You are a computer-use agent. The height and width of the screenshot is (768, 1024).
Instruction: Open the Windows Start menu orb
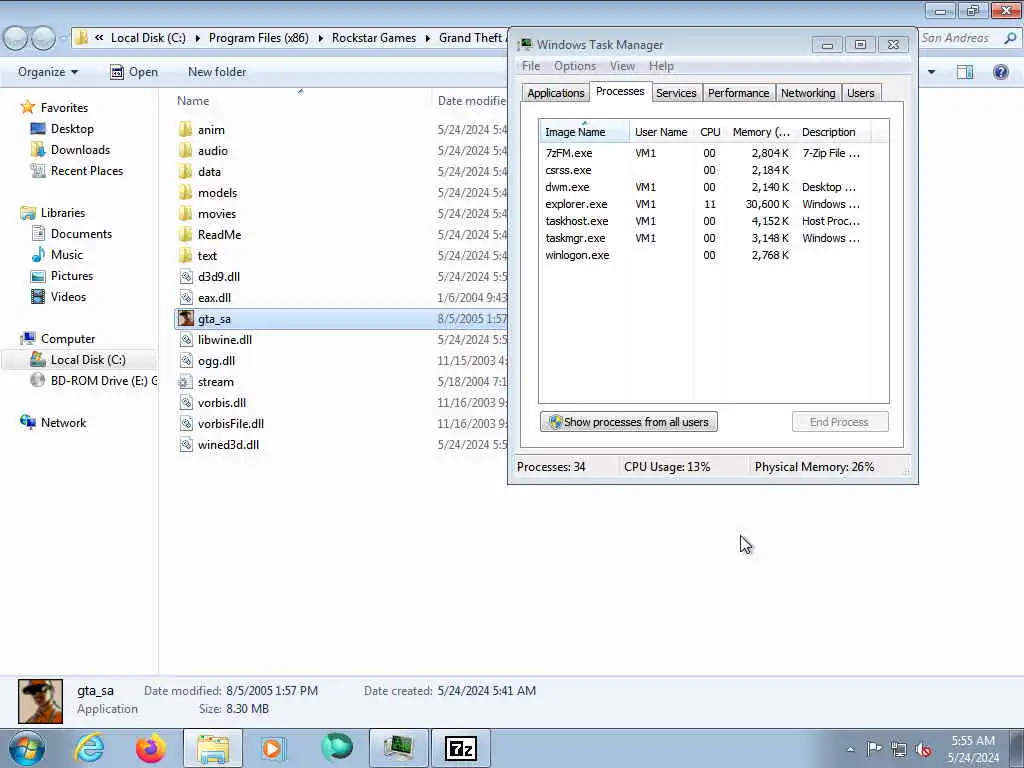click(x=27, y=748)
